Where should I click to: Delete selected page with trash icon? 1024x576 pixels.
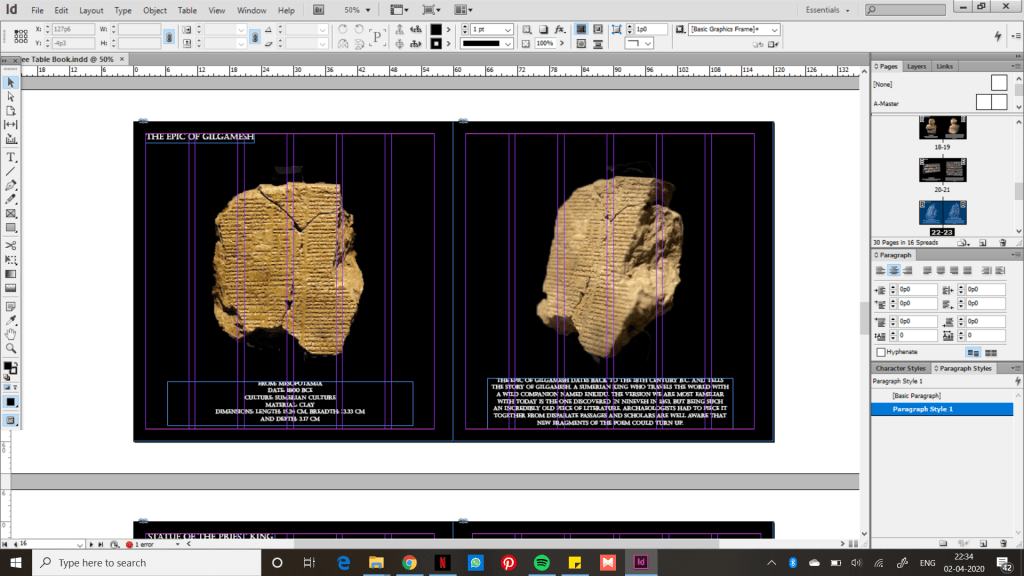[x=1001, y=242]
